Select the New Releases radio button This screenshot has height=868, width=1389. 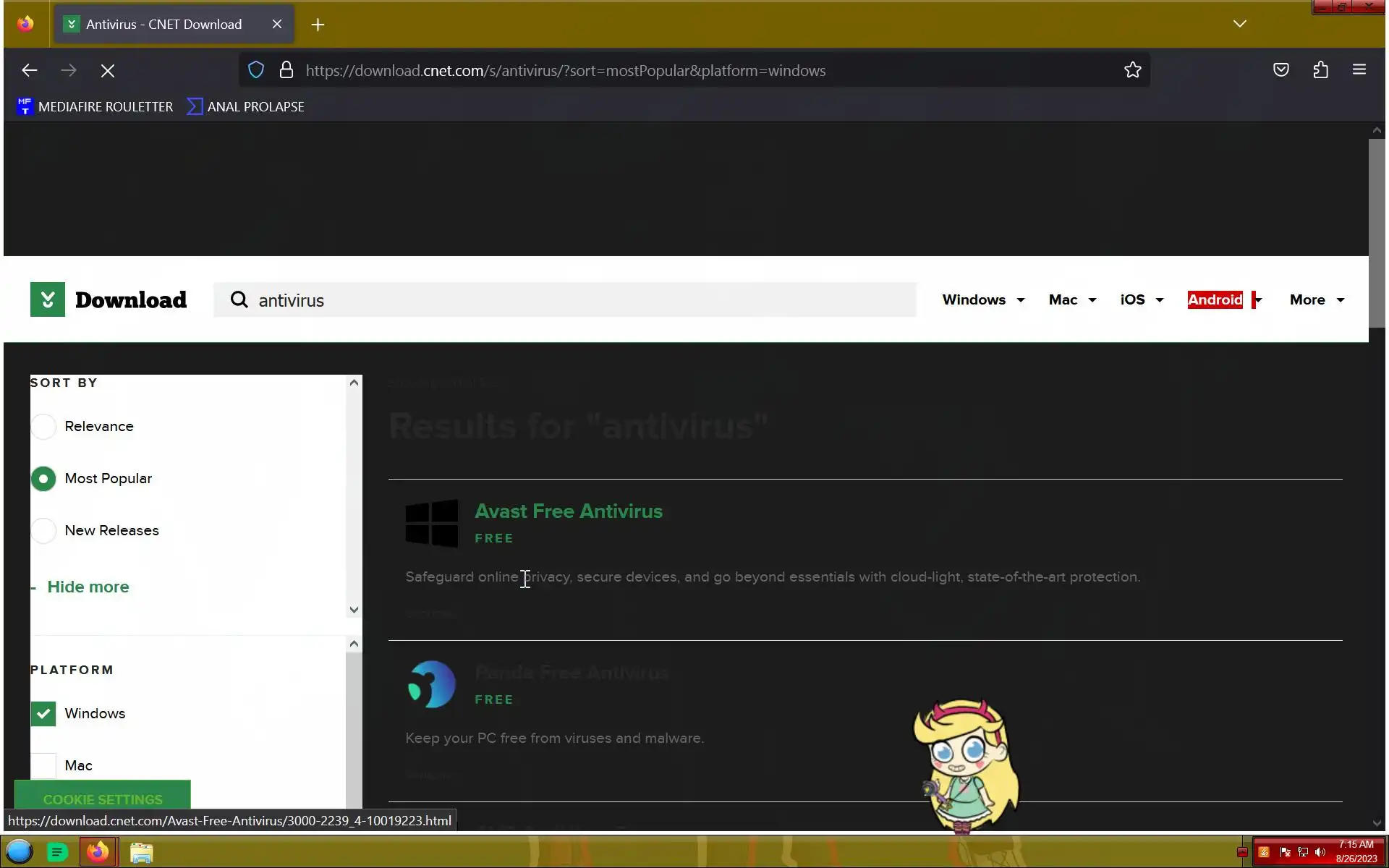tap(43, 531)
